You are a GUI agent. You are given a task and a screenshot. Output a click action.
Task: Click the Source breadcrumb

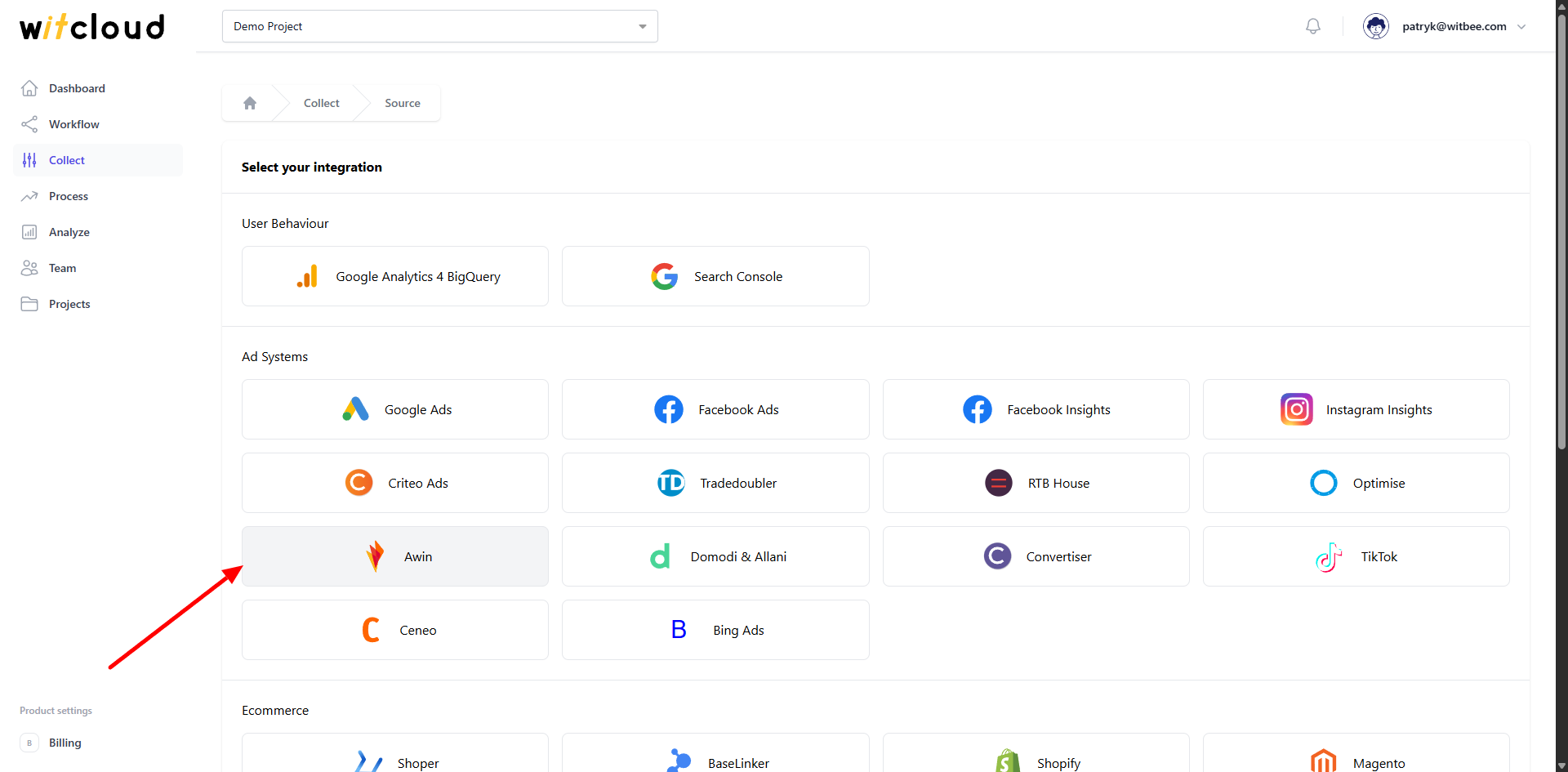403,103
